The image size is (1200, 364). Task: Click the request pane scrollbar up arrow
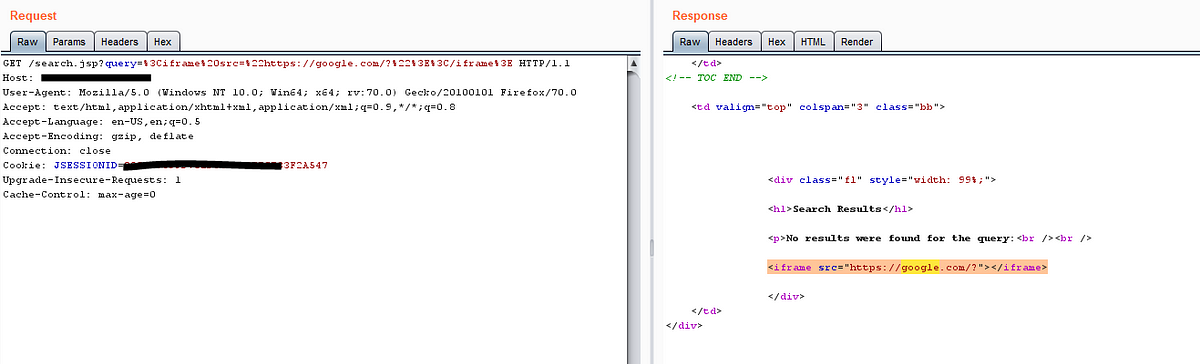click(x=634, y=64)
